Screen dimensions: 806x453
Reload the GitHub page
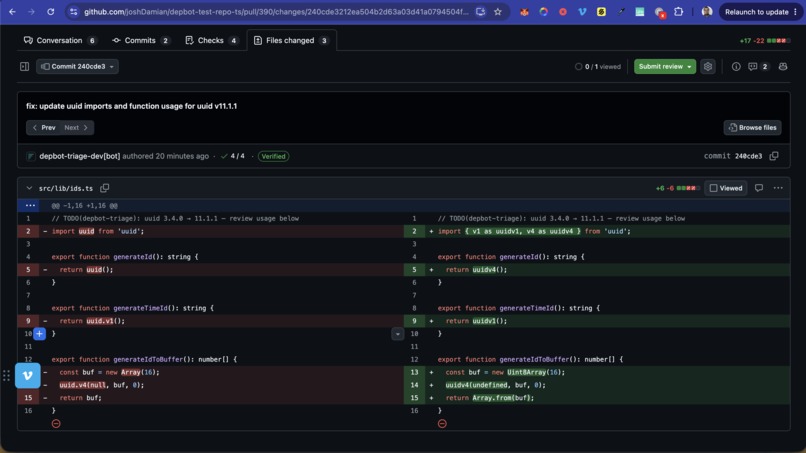tap(50, 12)
